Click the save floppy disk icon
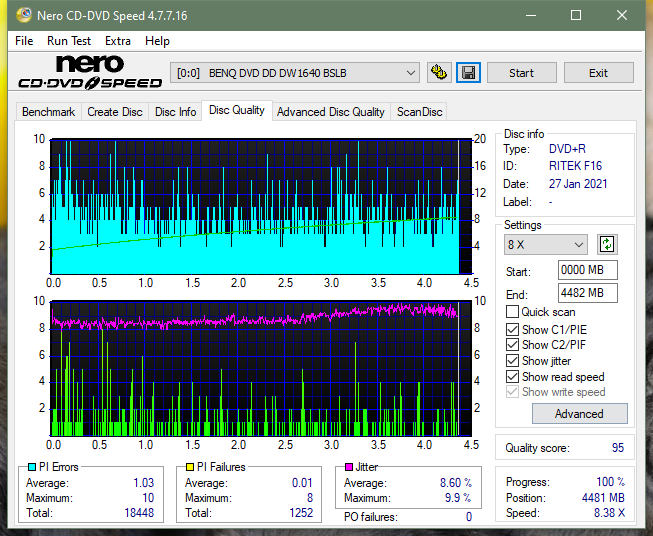Screen dimensions: 653x536 tap(469, 73)
